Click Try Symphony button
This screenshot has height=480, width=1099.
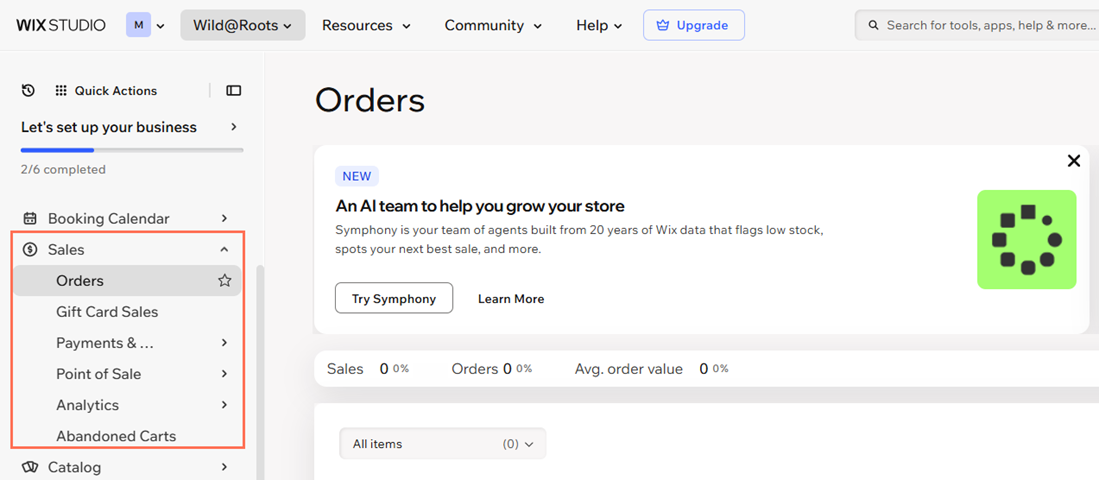click(x=394, y=299)
